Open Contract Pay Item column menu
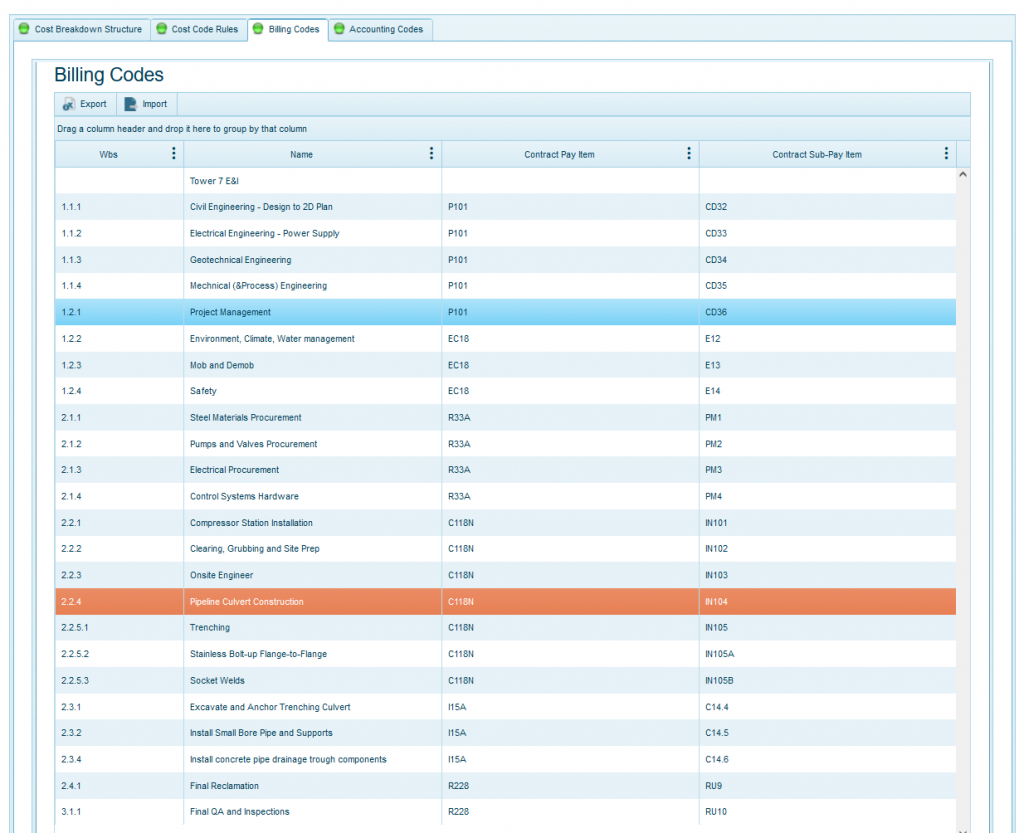This screenshot has width=1024, height=833. (x=689, y=154)
